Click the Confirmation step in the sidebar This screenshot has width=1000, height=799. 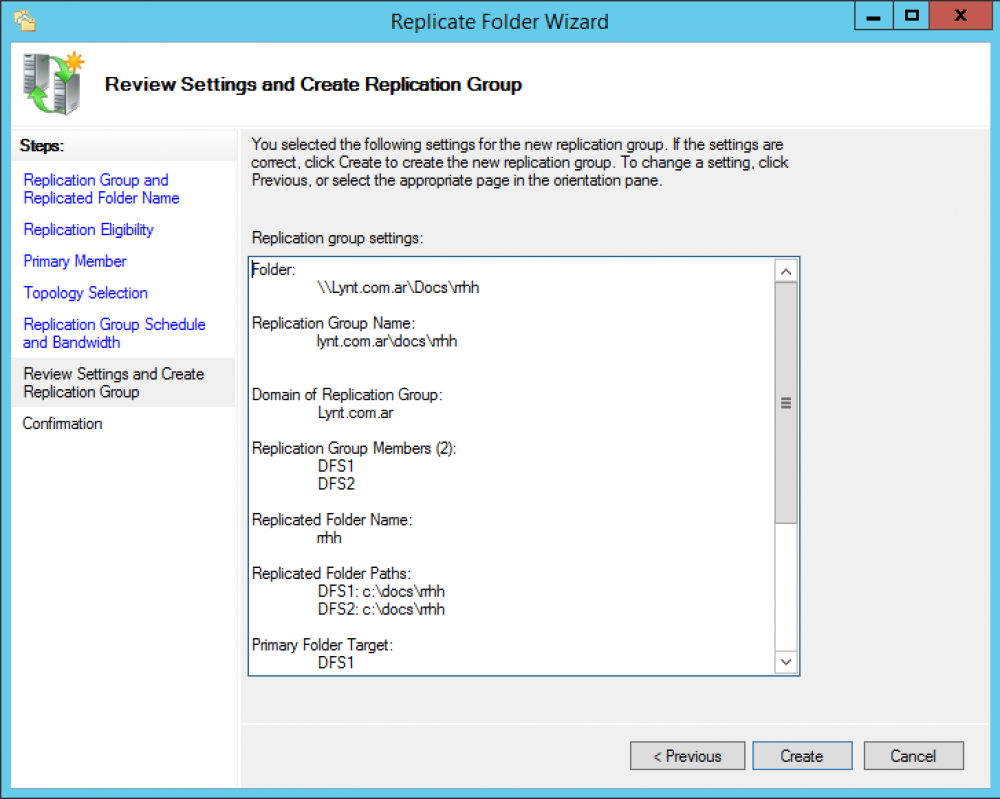click(62, 424)
